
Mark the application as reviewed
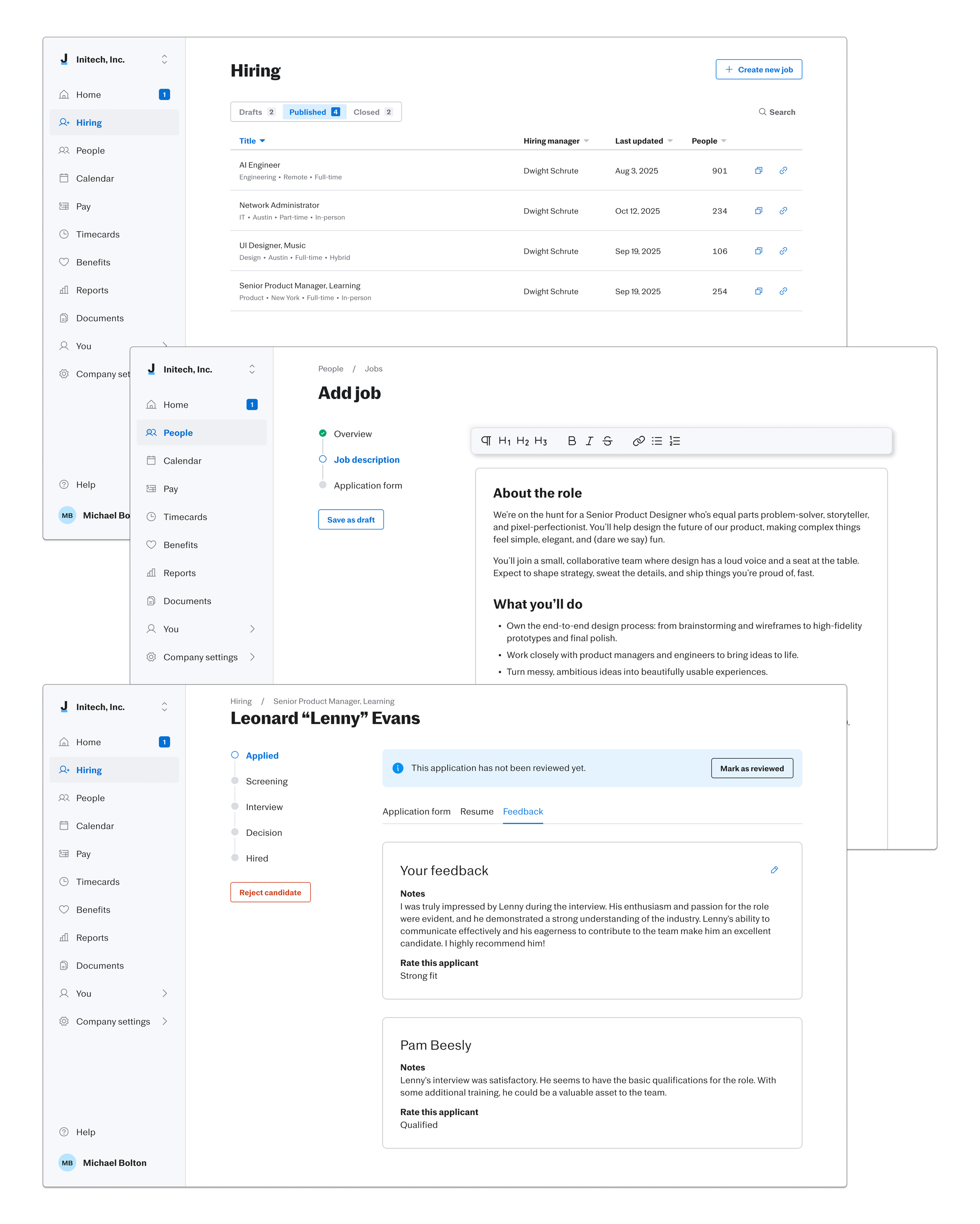click(752, 768)
